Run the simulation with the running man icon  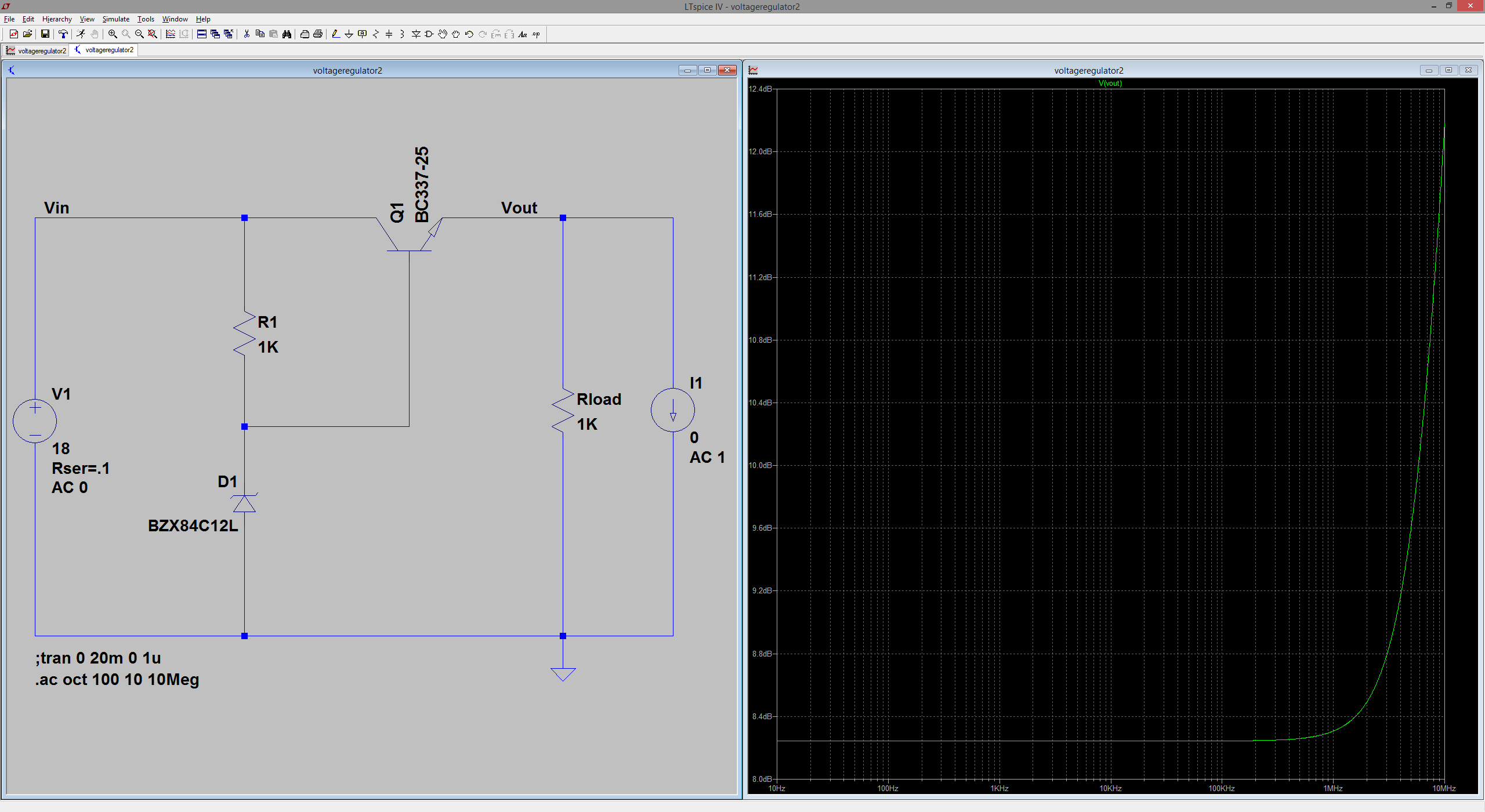(x=81, y=34)
